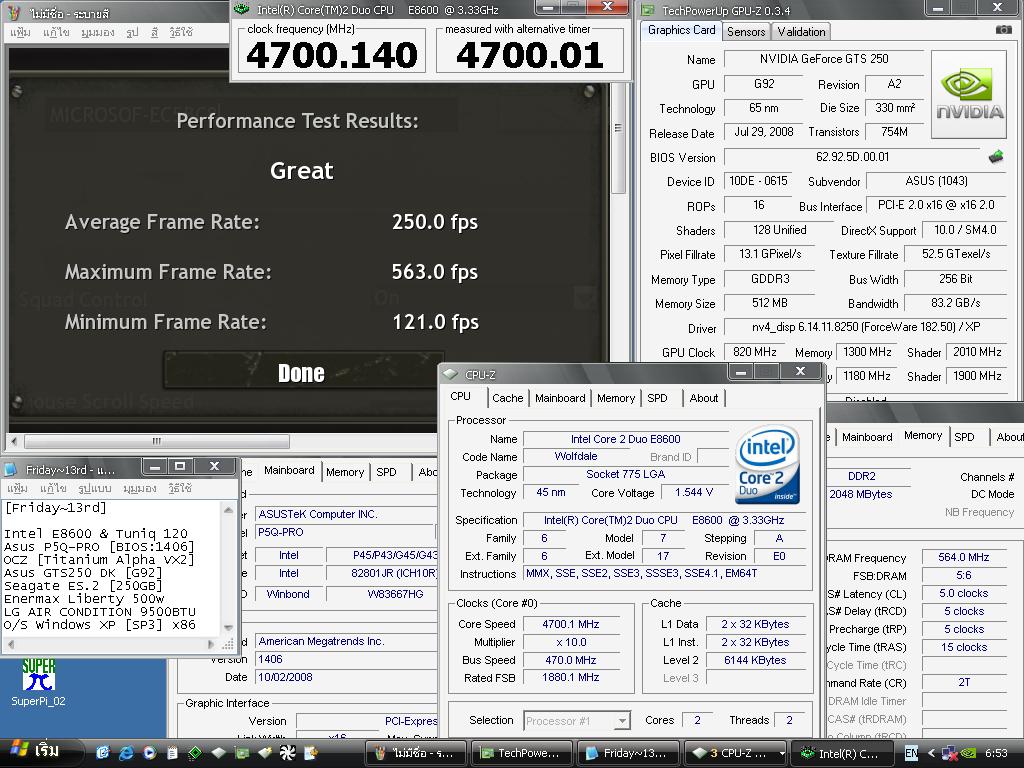Click the Bus Speed value 470.0 MHz
Image resolution: width=1024 pixels, height=768 pixels.
pyautogui.click(x=570, y=660)
